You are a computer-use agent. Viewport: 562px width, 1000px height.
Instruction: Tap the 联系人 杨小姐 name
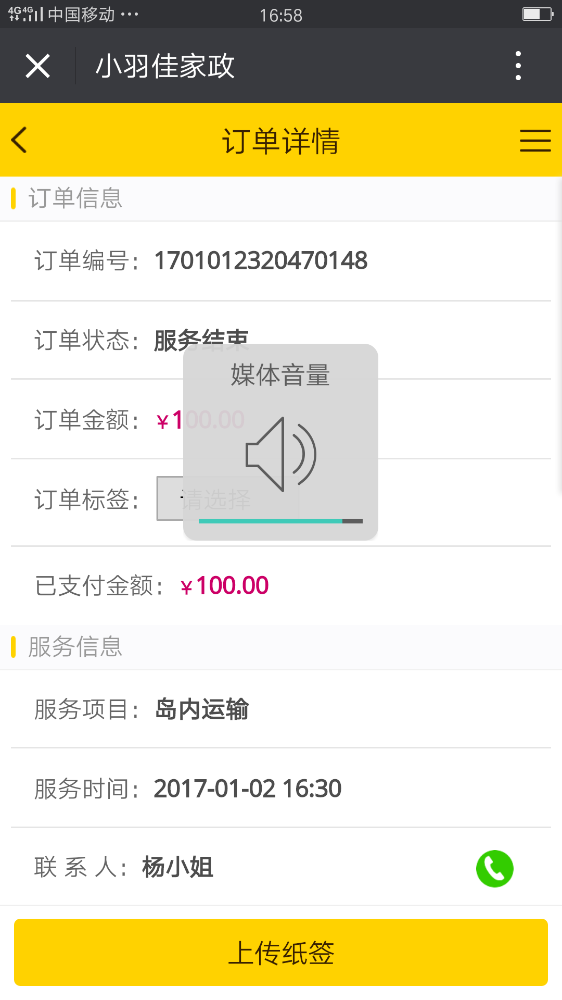click(x=177, y=867)
